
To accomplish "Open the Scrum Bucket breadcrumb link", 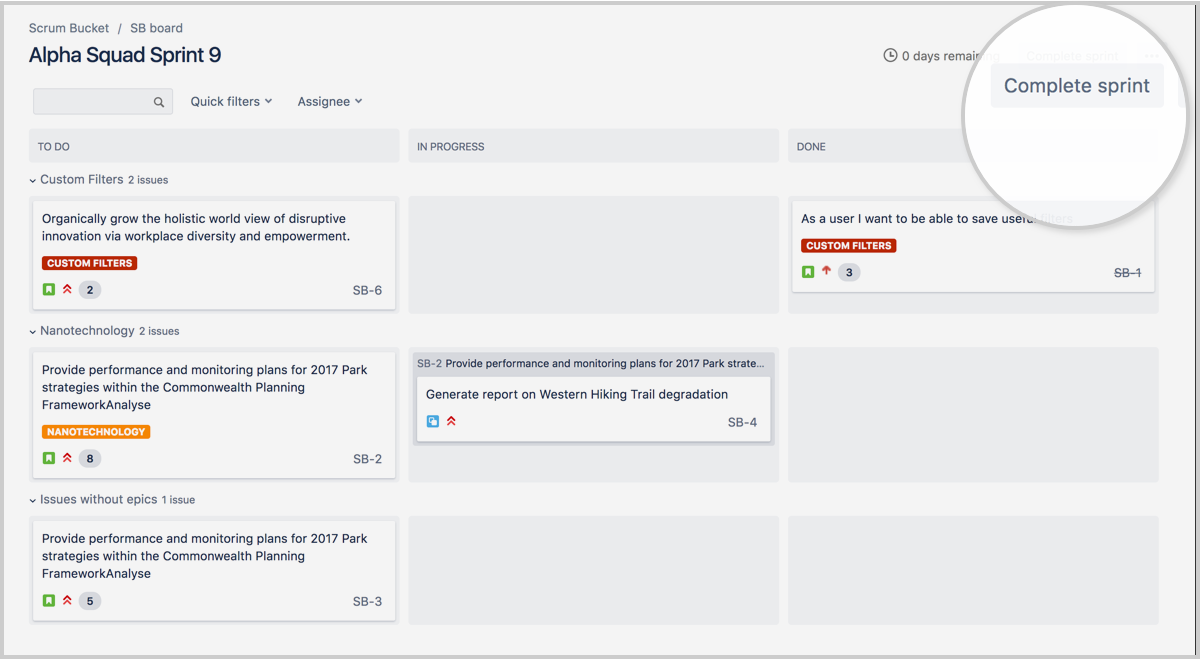I will (68, 28).
